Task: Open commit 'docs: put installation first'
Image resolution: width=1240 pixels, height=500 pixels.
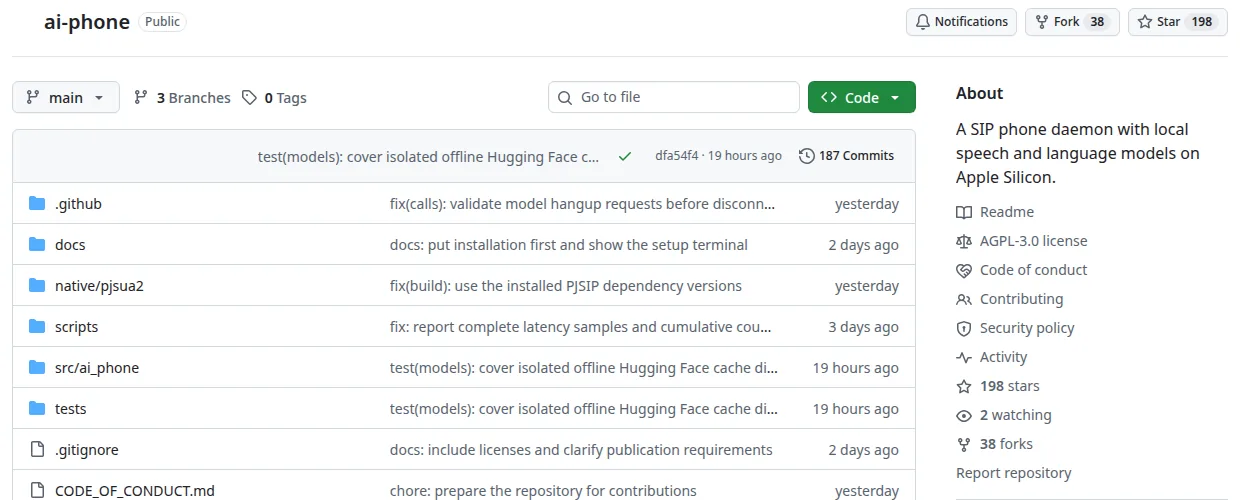Action: 569,245
